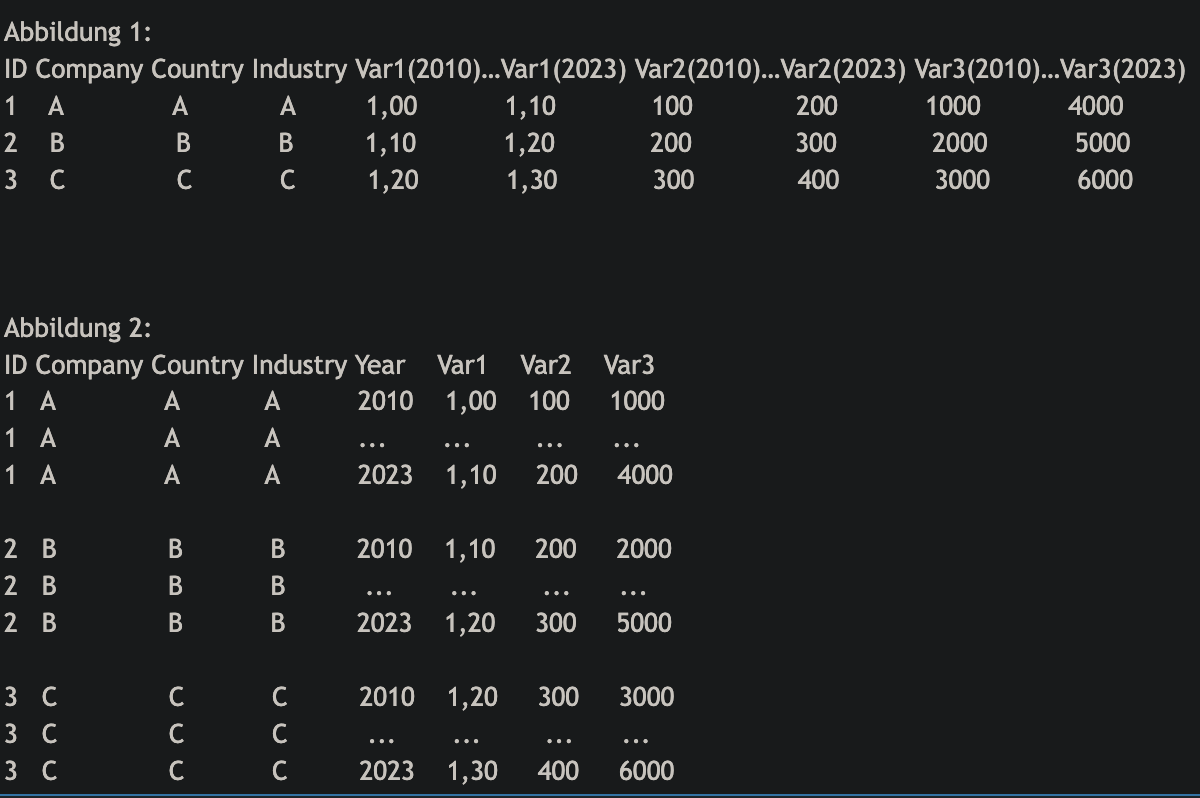Click the Company header in Abbildung 1
Image resolution: width=1200 pixels, height=798 pixels.
coord(89,70)
